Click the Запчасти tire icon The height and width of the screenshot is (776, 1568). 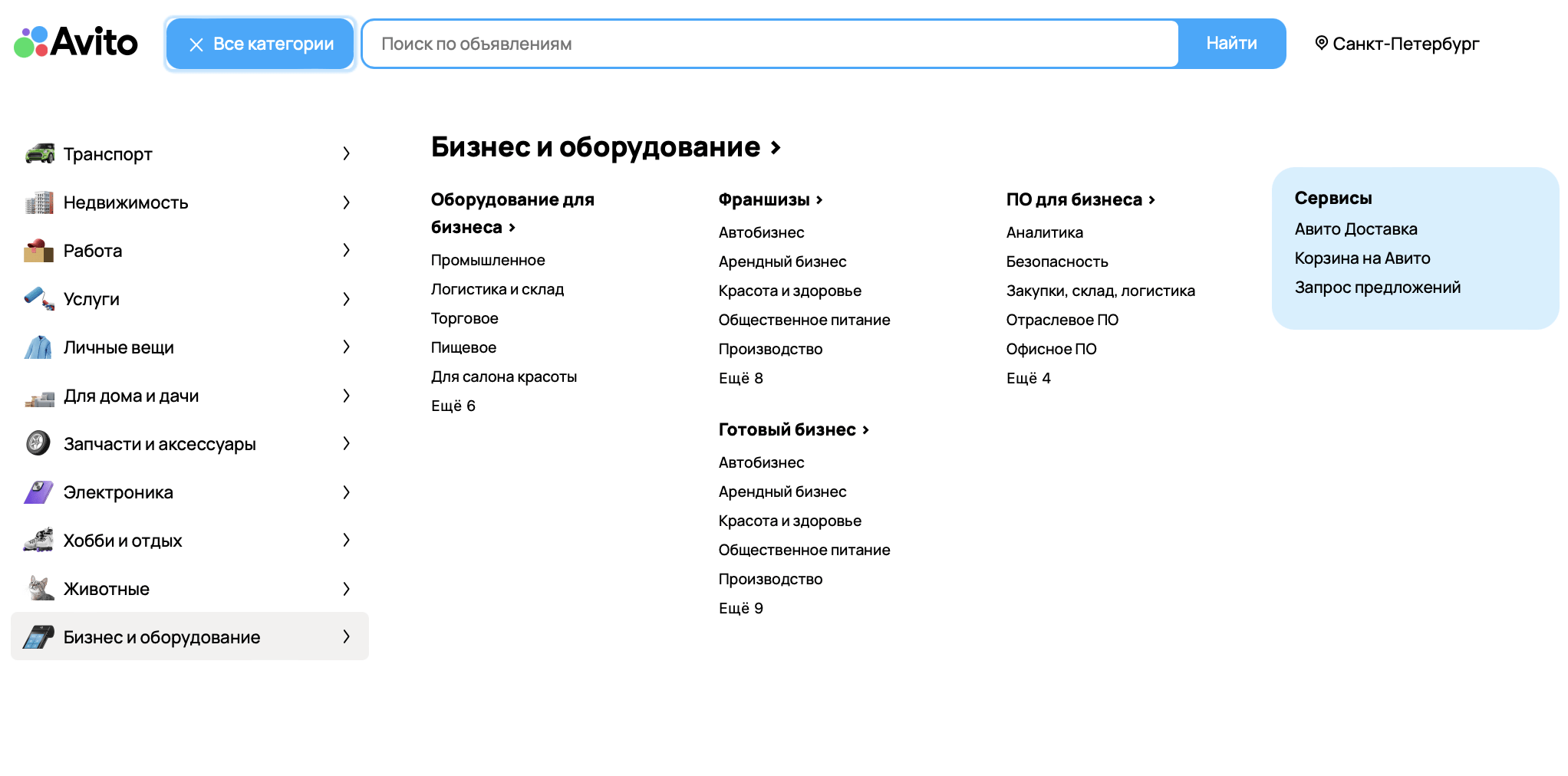tap(39, 443)
